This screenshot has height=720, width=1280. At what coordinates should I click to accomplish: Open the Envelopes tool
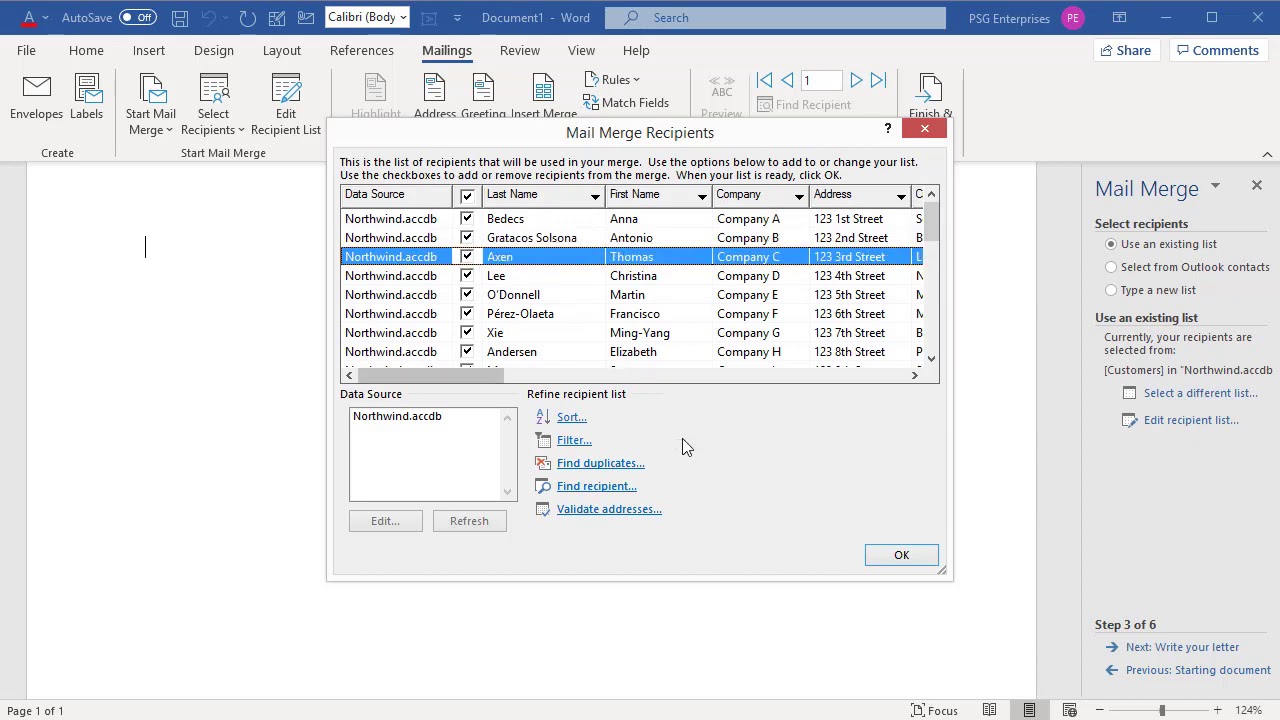(36, 98)
